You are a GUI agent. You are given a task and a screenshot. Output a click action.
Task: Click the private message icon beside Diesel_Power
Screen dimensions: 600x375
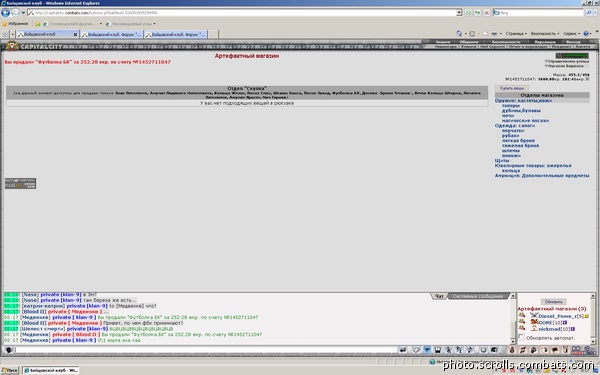pyautogui.click(x=522, y=316)
